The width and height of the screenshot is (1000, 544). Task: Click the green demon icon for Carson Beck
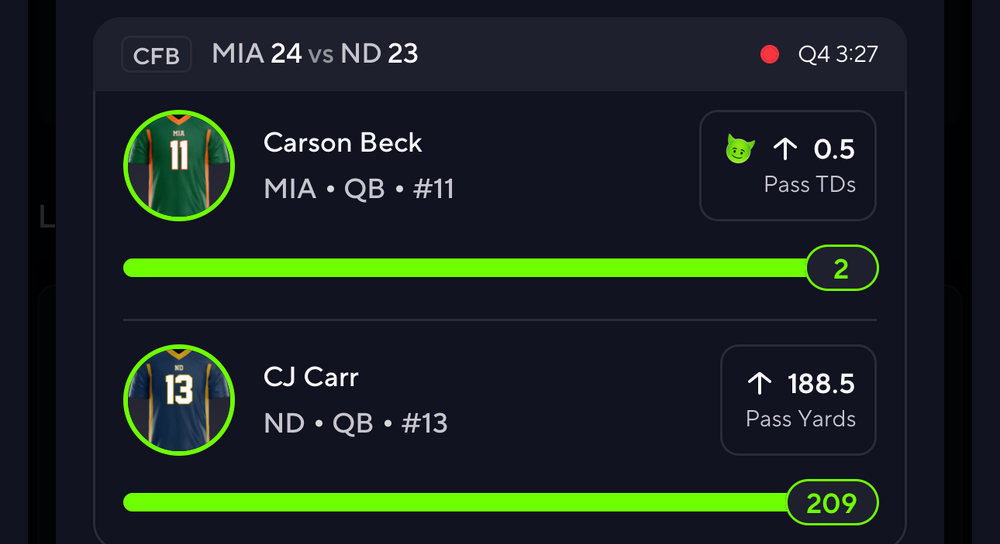(x=739, y=151)
